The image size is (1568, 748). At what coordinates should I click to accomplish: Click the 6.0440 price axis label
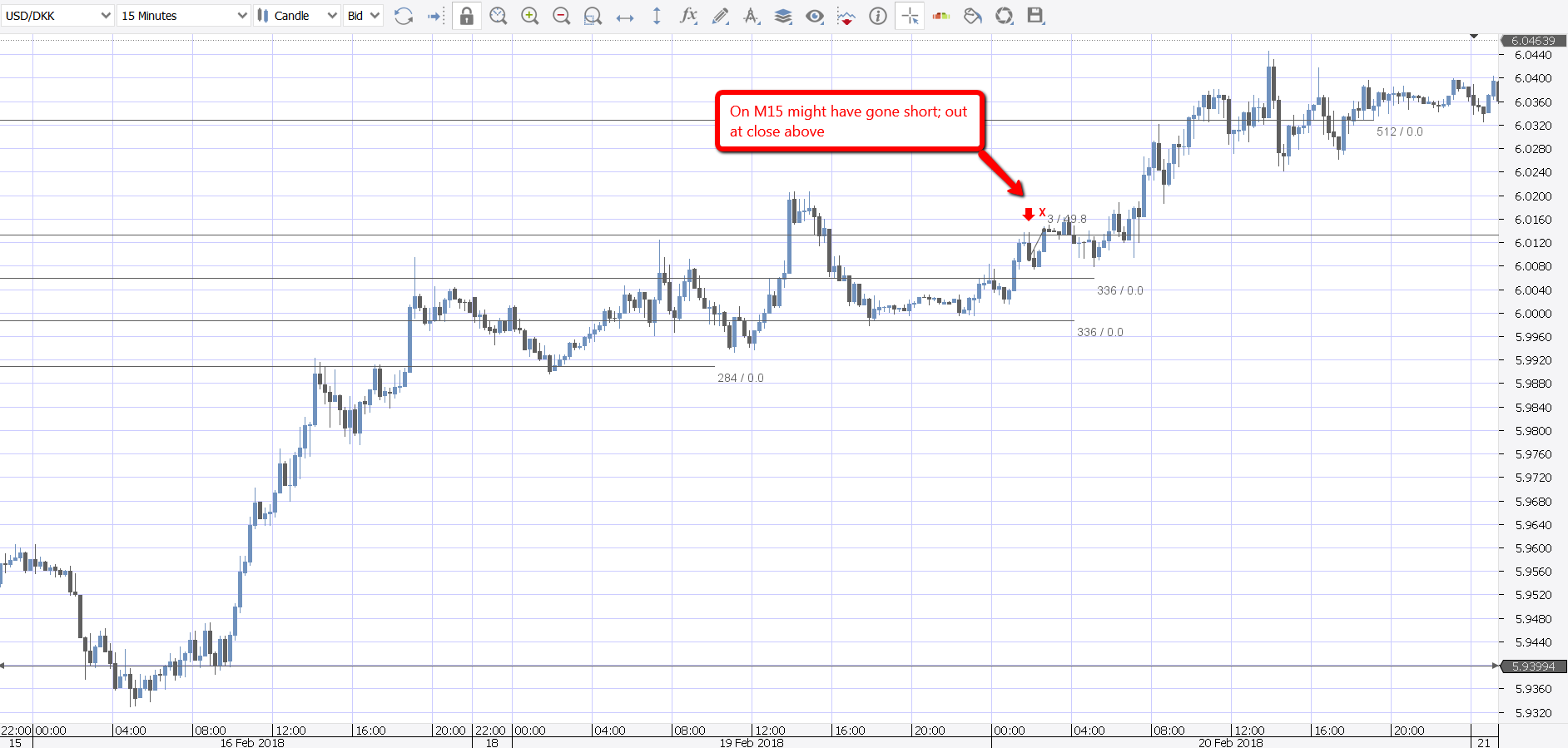pos(1533,55)
